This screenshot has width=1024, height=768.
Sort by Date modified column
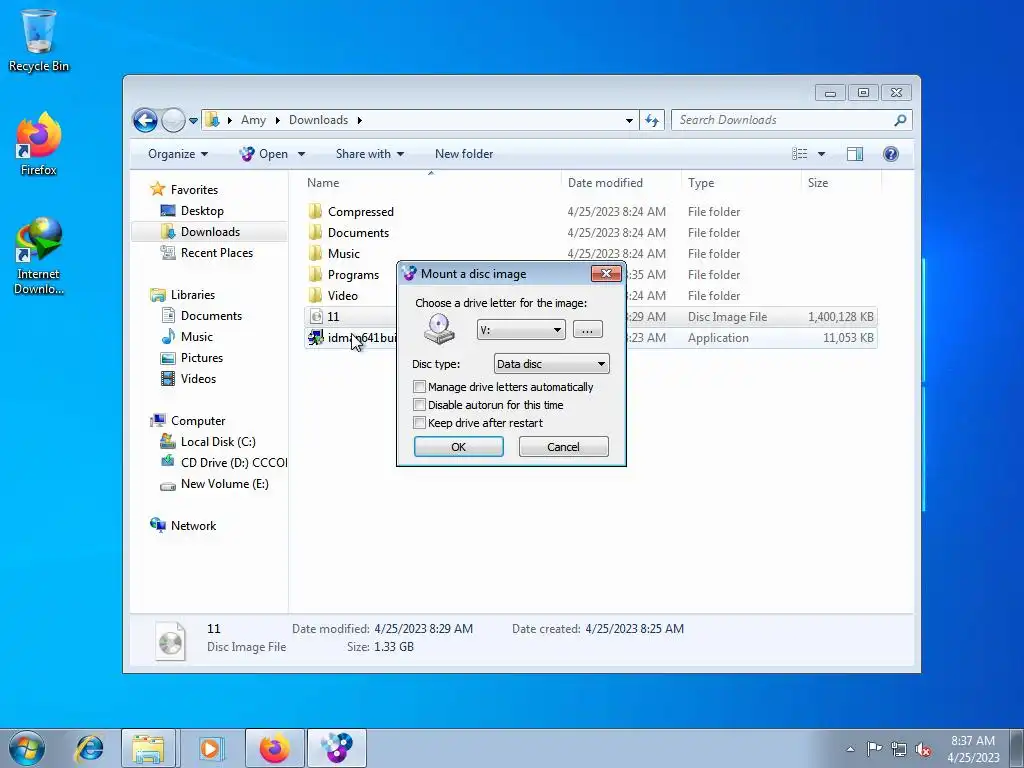point(621,183)
